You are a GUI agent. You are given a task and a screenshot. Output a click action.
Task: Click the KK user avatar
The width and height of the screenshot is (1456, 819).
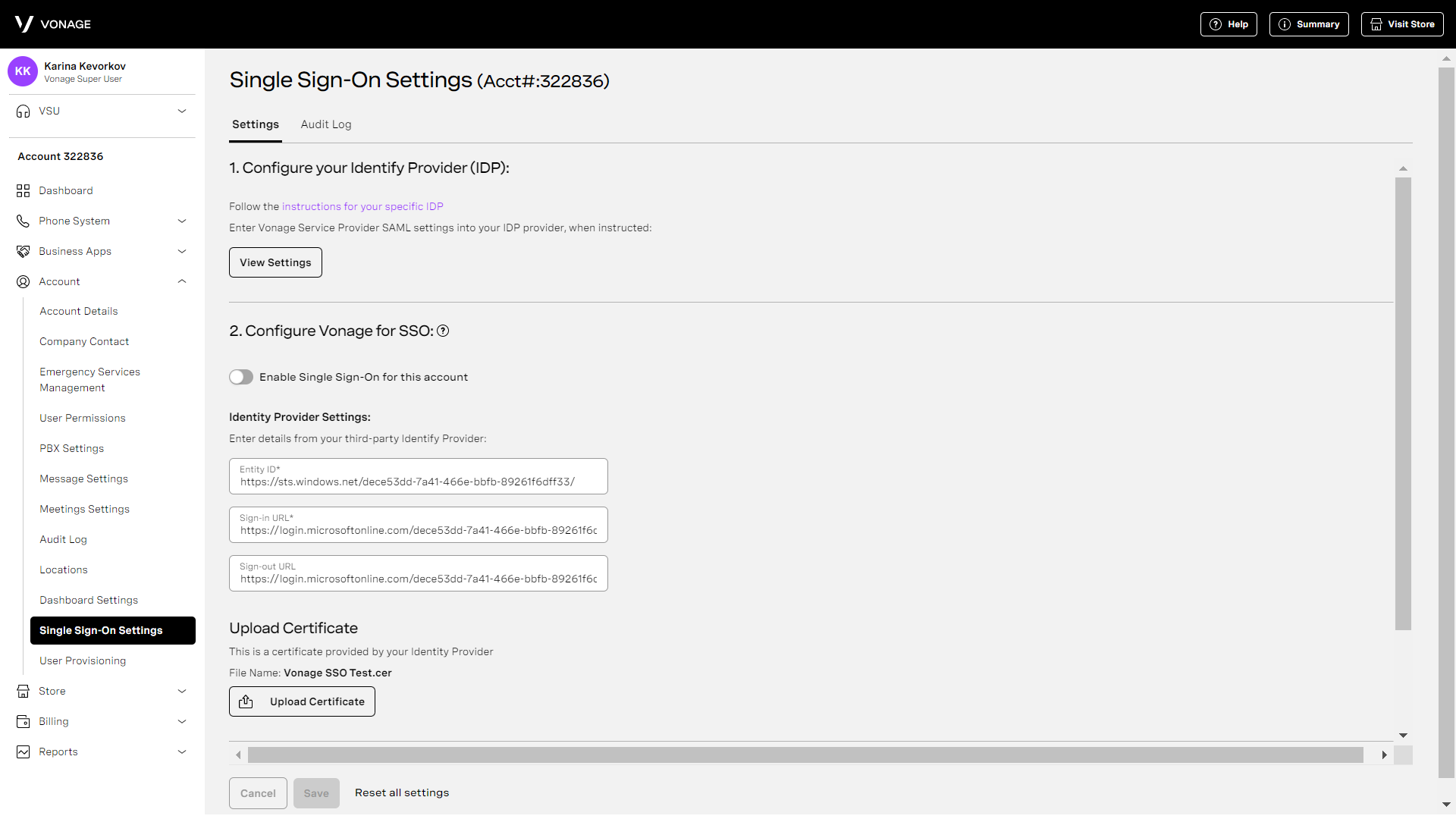[23, 71]
